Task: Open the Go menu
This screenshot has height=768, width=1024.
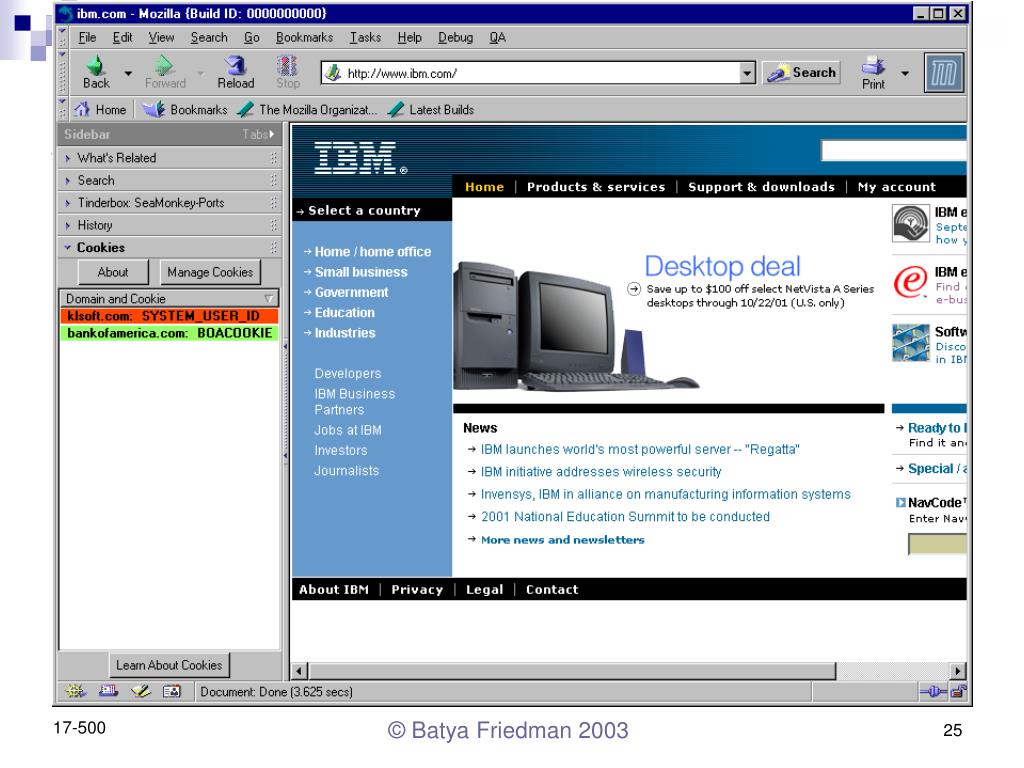Action: (251, 37)
